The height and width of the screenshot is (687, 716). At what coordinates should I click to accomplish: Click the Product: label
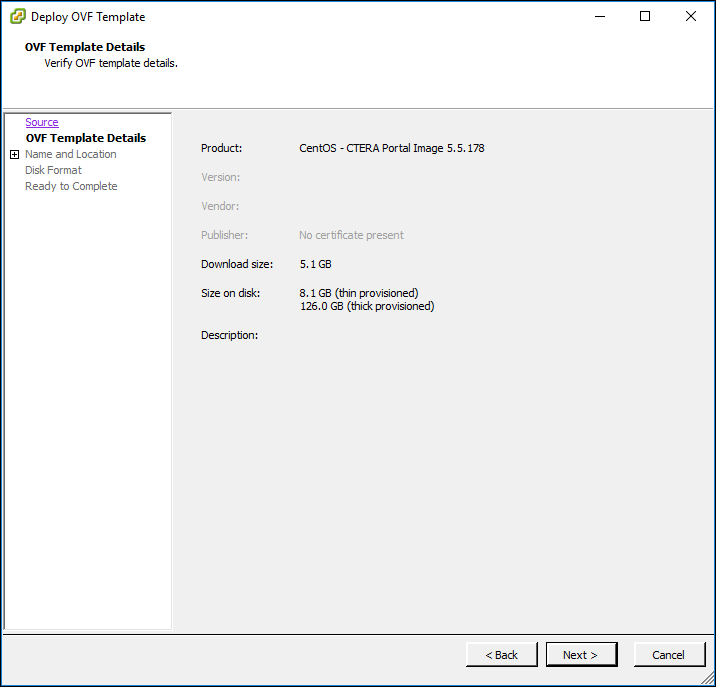point(221,148)
